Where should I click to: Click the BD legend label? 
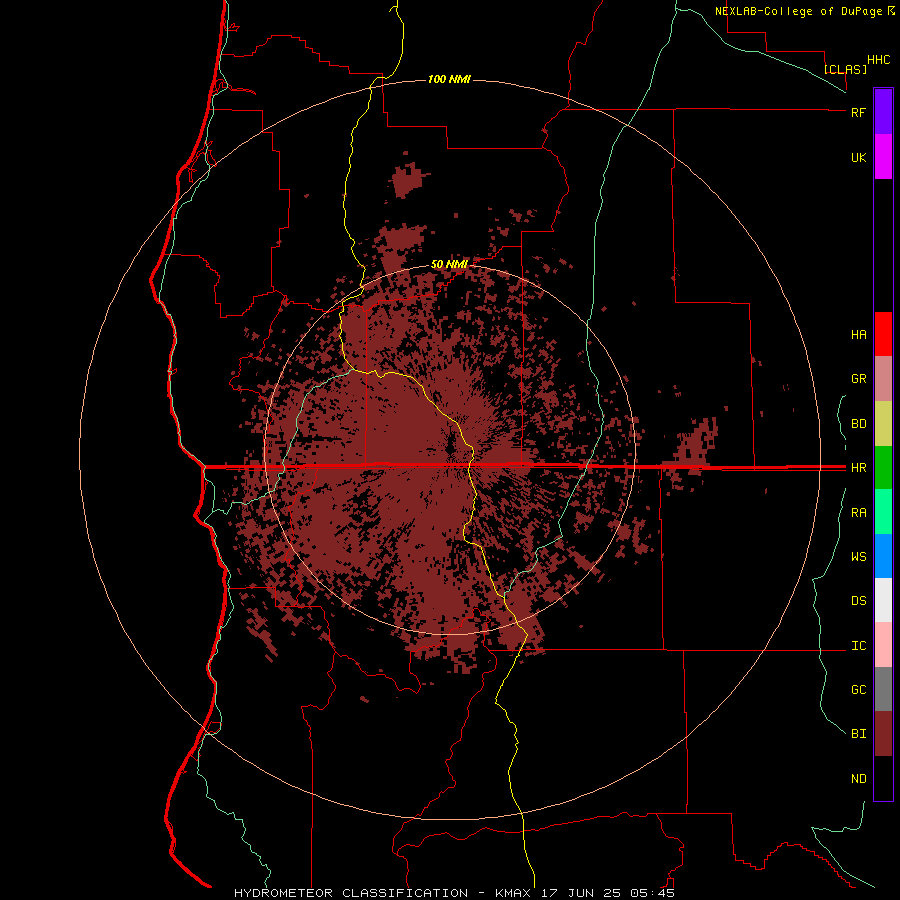click(858, 424)
